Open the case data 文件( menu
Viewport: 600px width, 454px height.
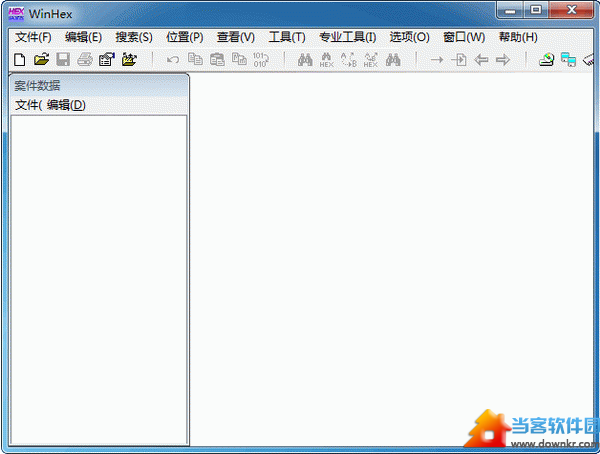(x=29, y=105)
